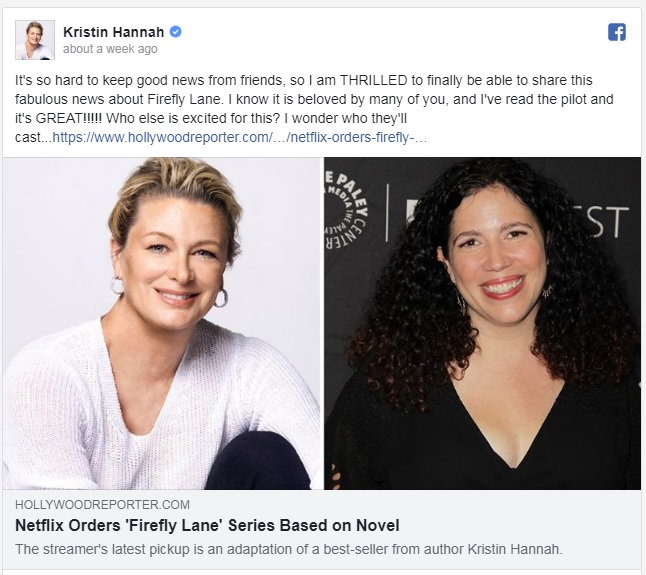Viewport: 646px width, 575px height.
Task: Click the curly-haired woman's photo on the right
Action: tap(482, 323)
